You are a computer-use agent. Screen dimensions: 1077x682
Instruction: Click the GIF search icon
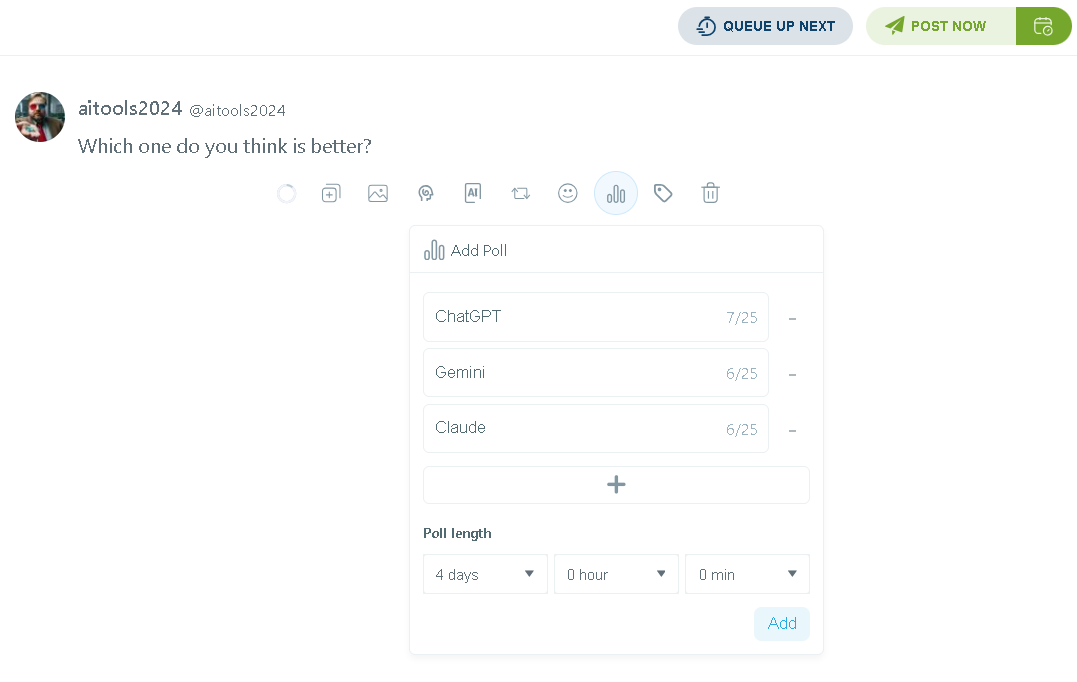pos(426,193)
